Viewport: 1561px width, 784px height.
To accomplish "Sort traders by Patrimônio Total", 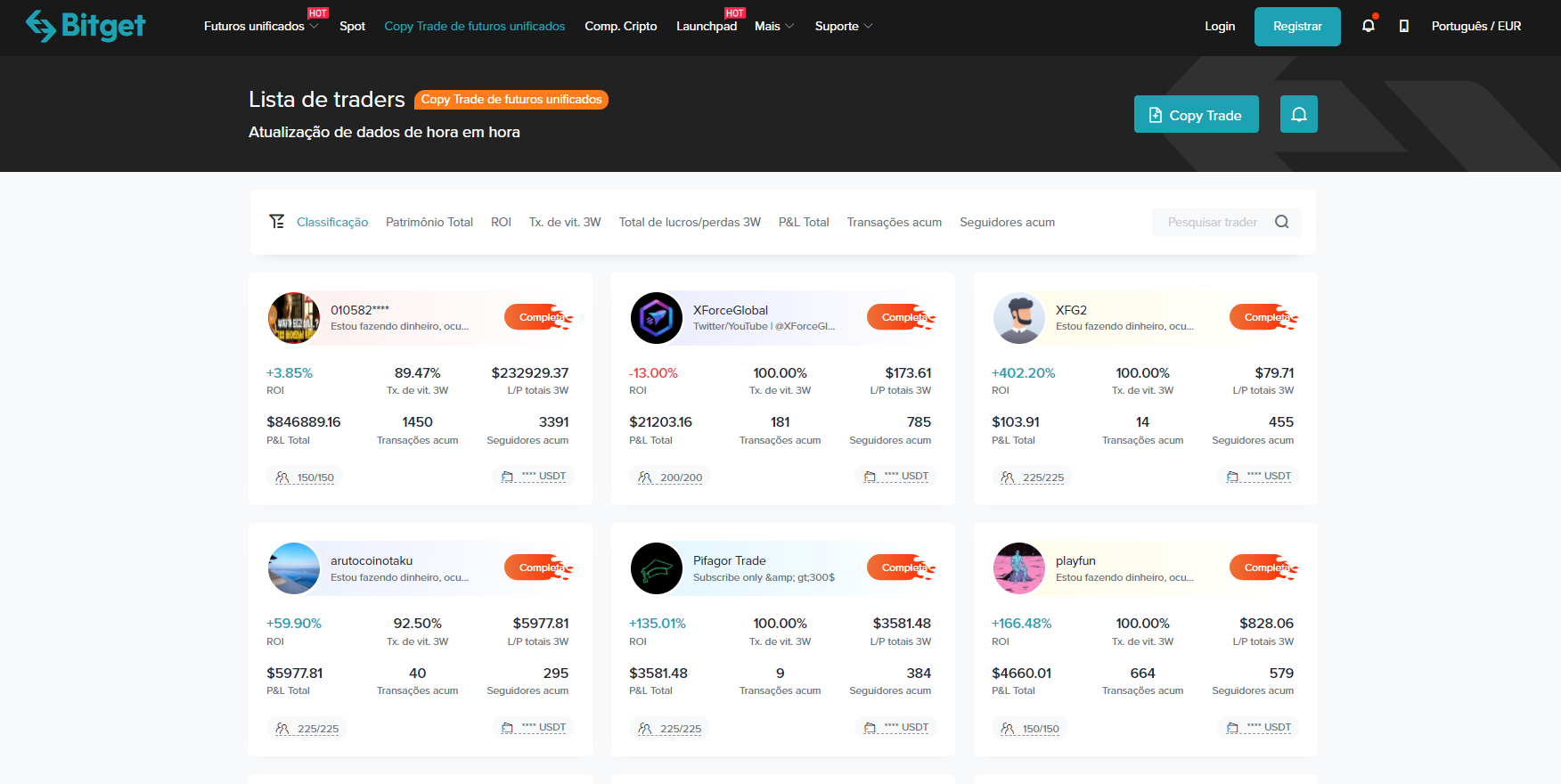I will pos(429,222).
